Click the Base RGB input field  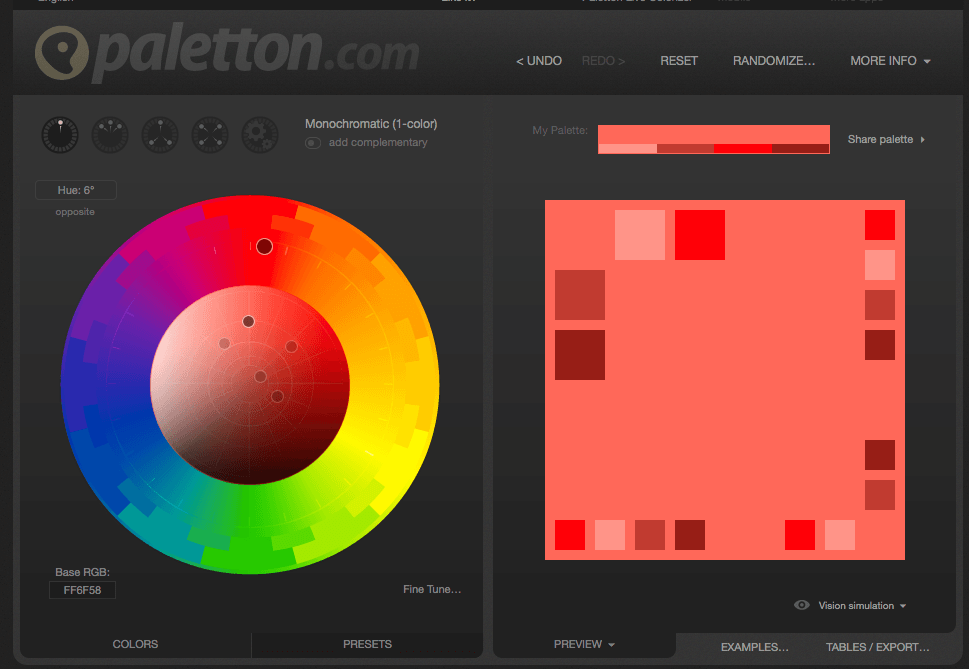[x=81, y=590]
